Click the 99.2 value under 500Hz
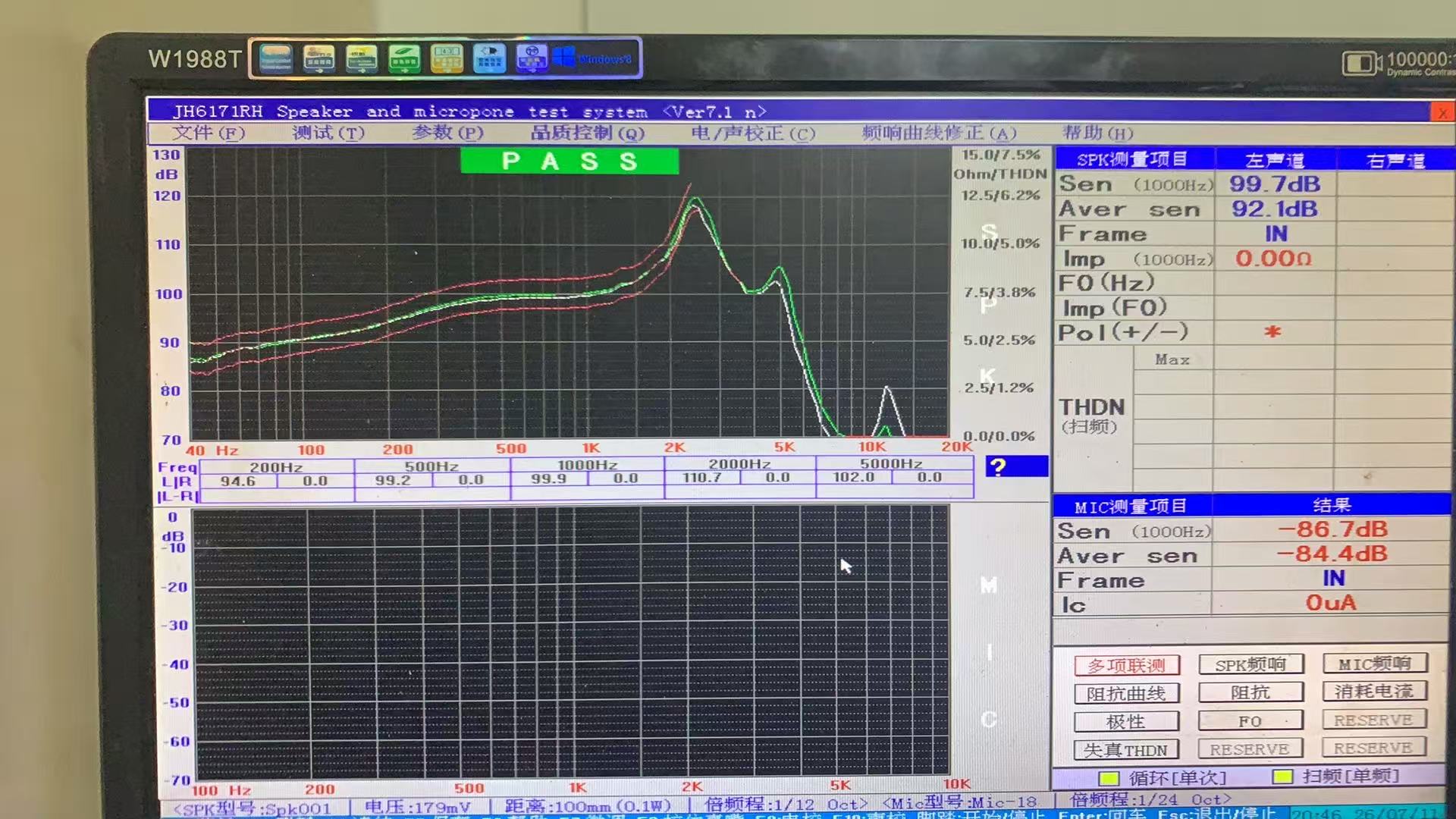1456x819 pixels. click(393, 480)
